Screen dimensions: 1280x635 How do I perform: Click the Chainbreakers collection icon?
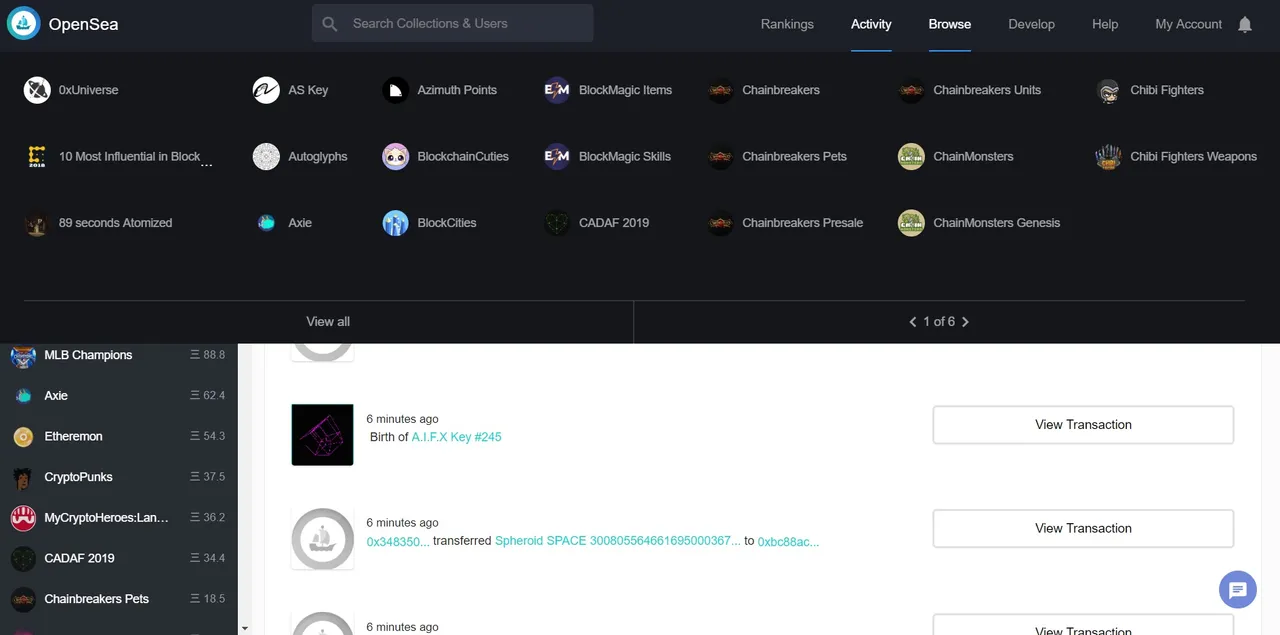point(720,90)
